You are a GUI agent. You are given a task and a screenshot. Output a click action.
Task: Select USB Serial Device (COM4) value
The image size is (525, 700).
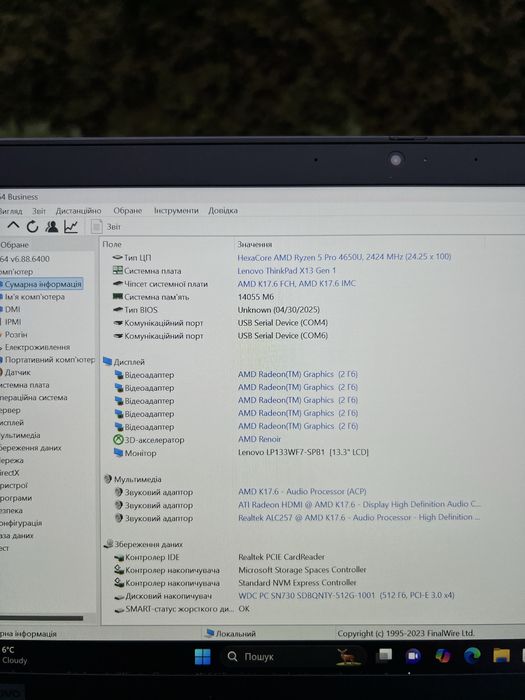pyautogui.click(x=283, y=322)
